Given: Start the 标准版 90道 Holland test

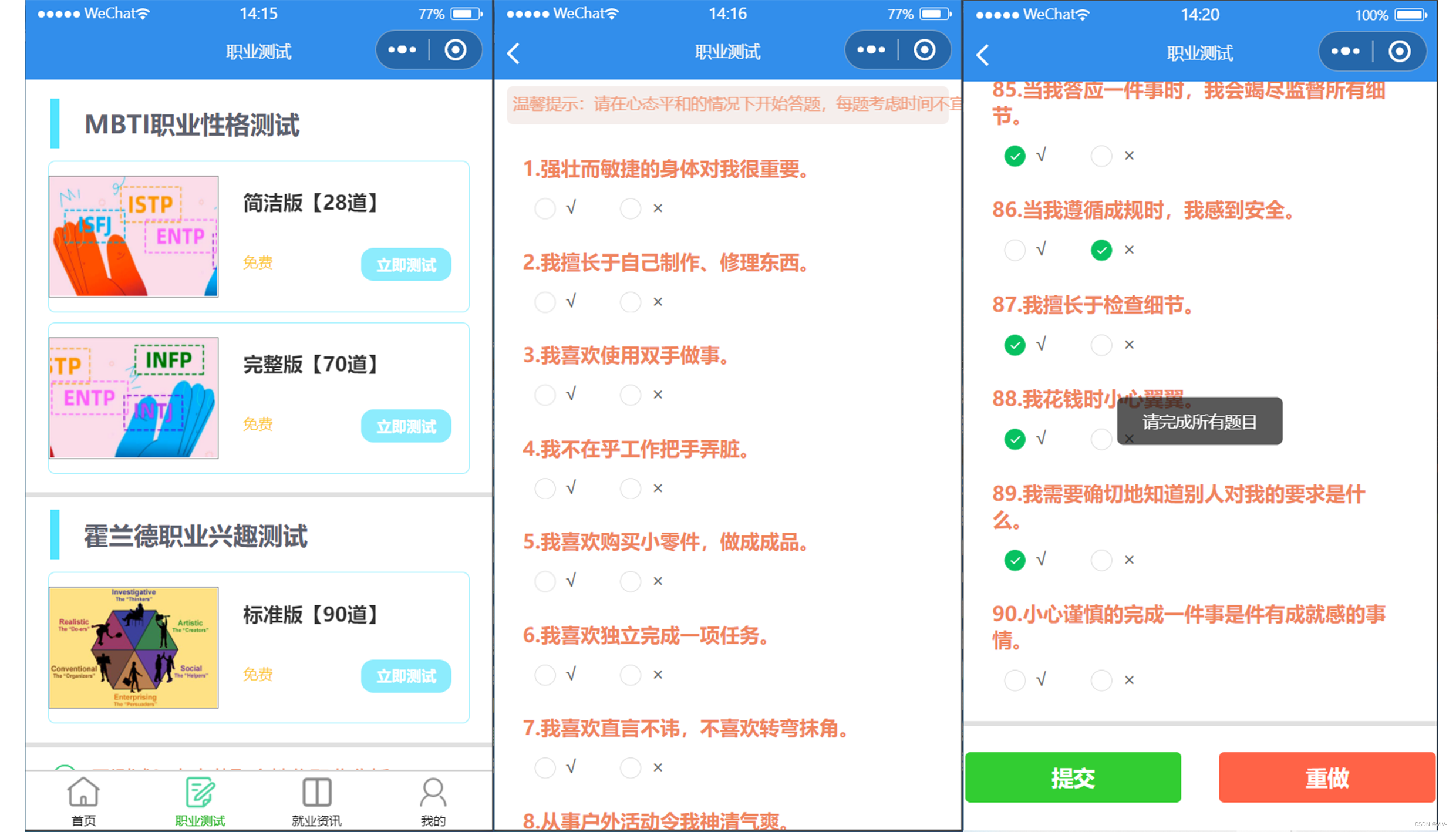Looking at the screenshot, I should pos(406,676).
